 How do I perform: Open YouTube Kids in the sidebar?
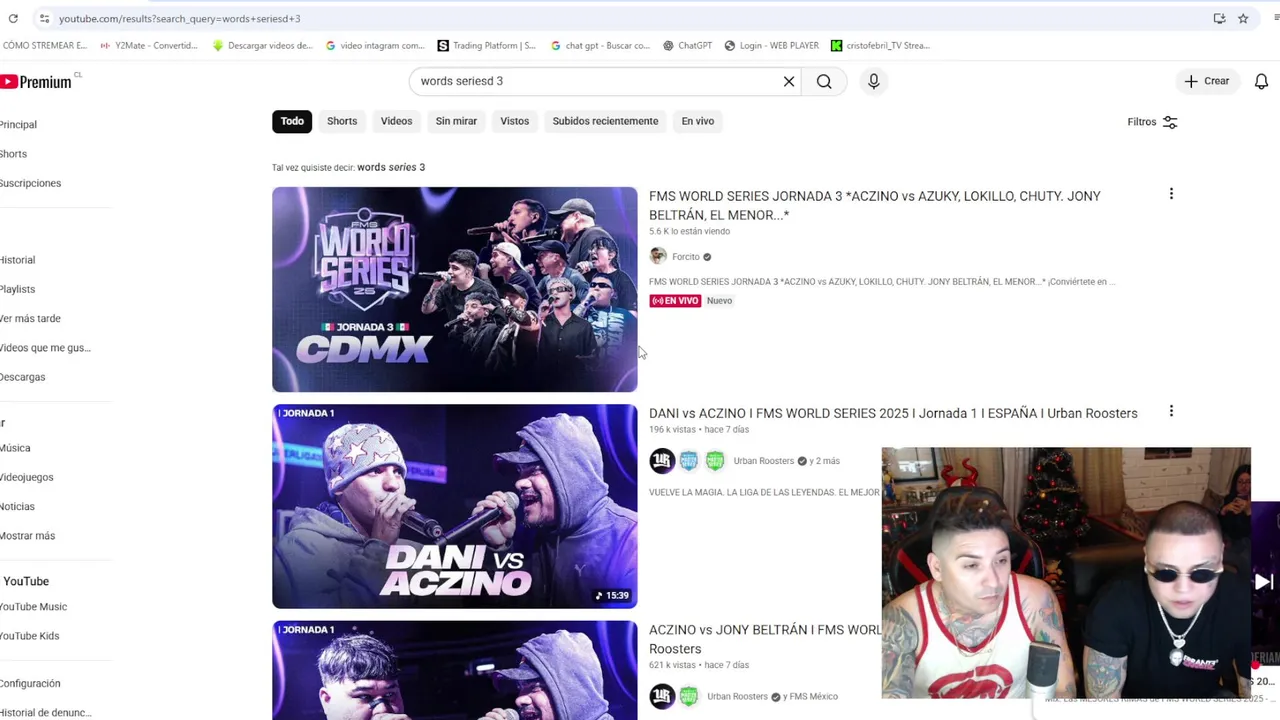click(29, 636)
